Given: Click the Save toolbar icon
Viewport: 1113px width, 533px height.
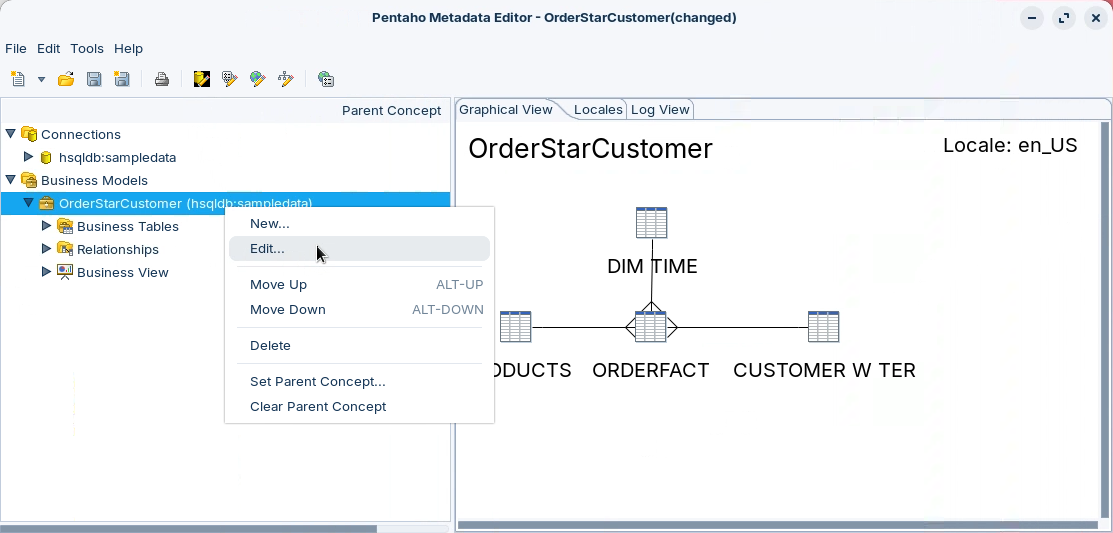Looking at the screenshot, I should (x=94, y=79).
